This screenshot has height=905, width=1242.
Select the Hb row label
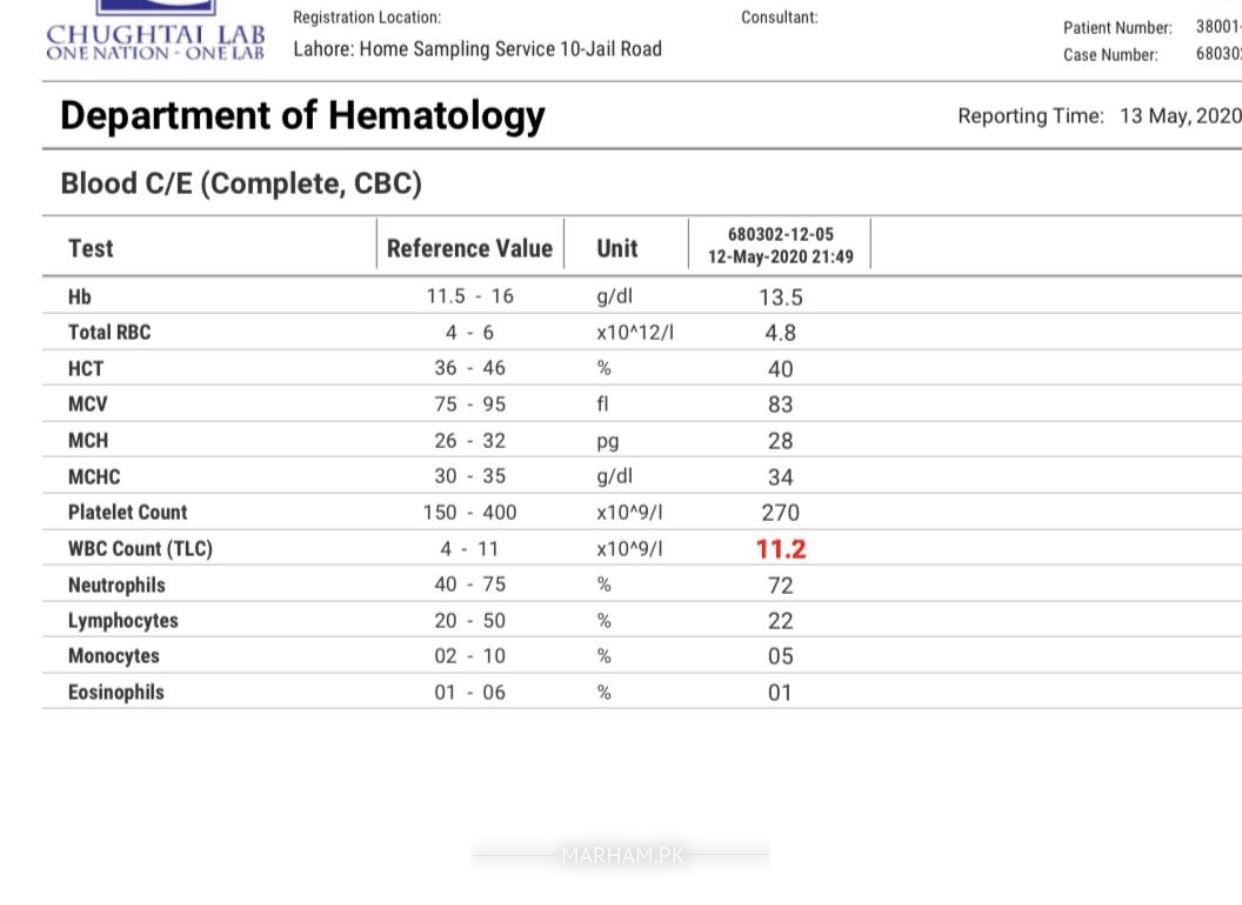(x=80, y=297)
